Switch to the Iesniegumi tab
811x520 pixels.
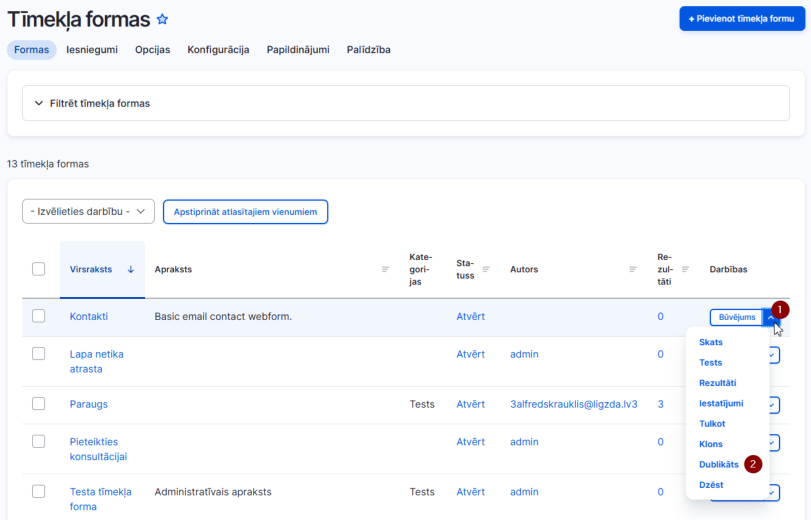tap(92, 50)
